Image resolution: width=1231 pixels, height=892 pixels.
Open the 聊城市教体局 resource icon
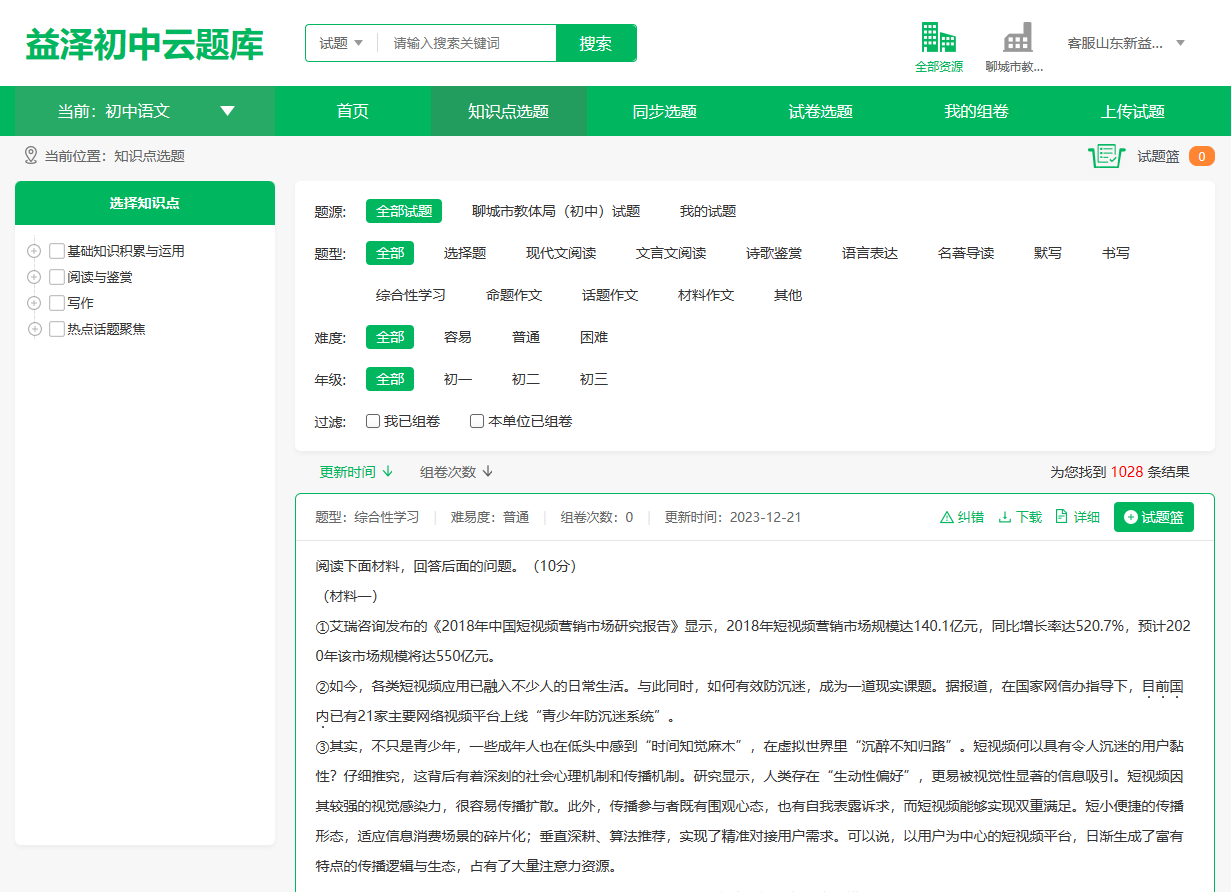(x=1019, y=36)
